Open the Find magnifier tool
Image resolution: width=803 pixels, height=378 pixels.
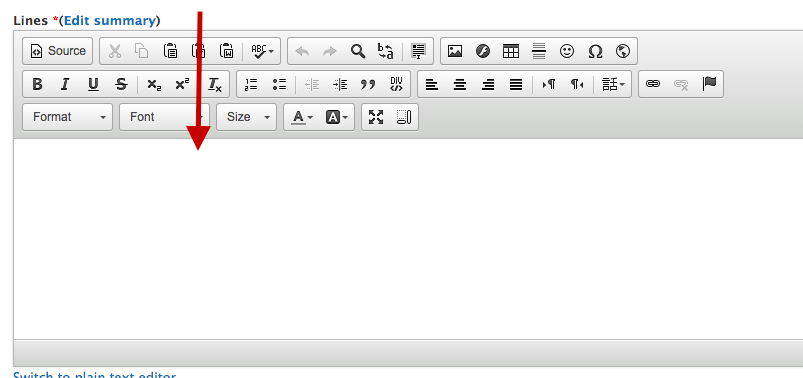click(x=357, y=51)
